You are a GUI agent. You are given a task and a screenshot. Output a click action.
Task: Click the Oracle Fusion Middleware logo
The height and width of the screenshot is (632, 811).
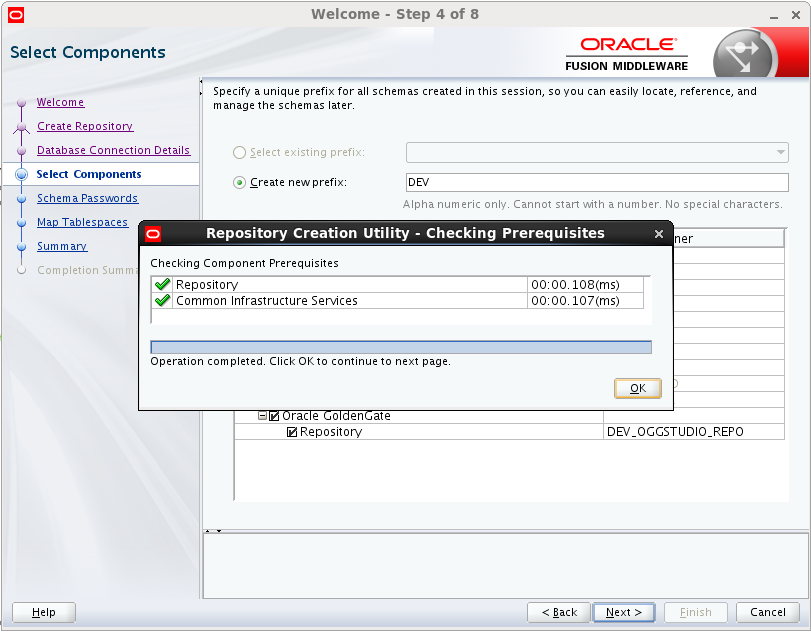pyautogui.click(x=626, y=54)
